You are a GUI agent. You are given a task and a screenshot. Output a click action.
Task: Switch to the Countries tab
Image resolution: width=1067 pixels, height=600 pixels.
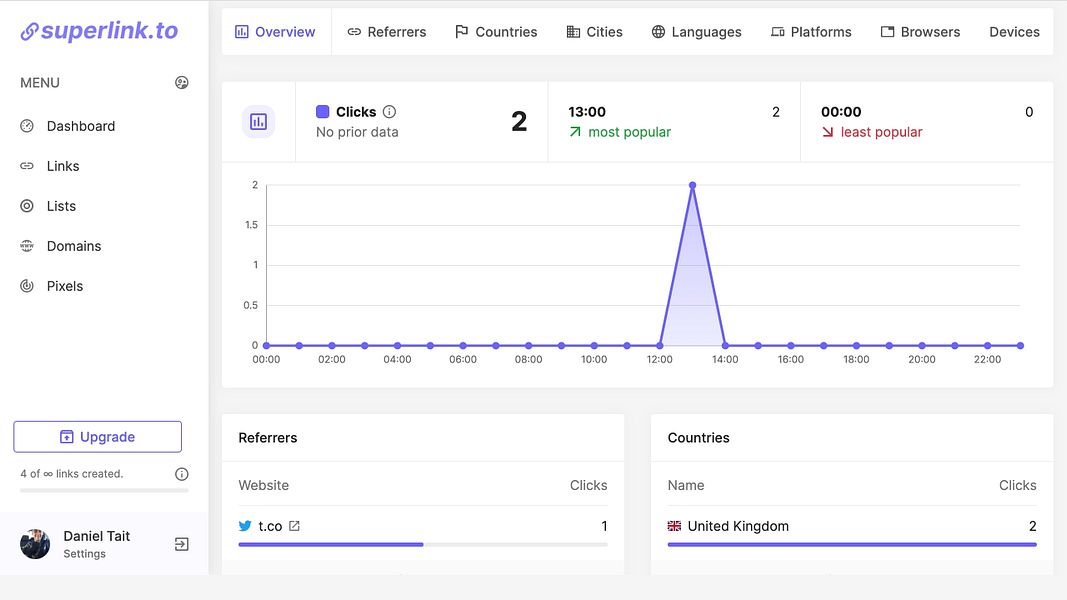pos(496,32)
